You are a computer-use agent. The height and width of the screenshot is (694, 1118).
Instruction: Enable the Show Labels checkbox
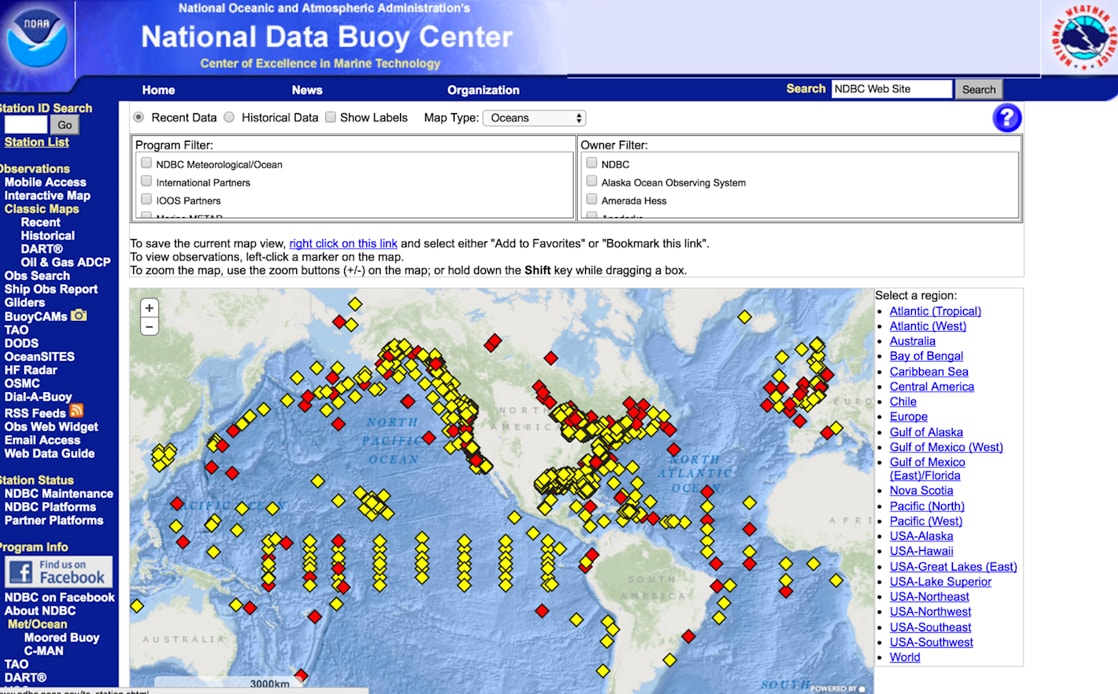click(x=330, y=117)
